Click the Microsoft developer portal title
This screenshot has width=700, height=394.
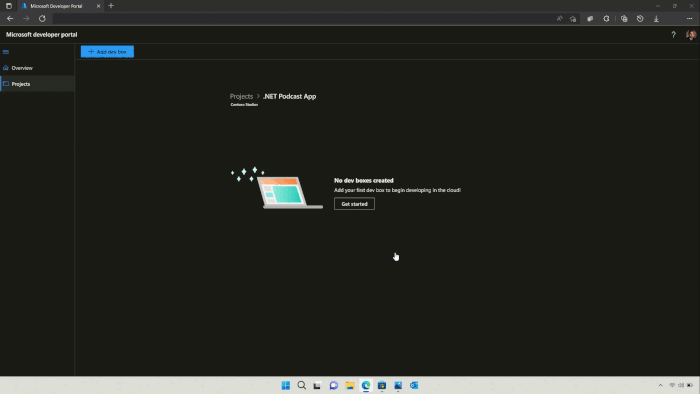tap(42, 34)
